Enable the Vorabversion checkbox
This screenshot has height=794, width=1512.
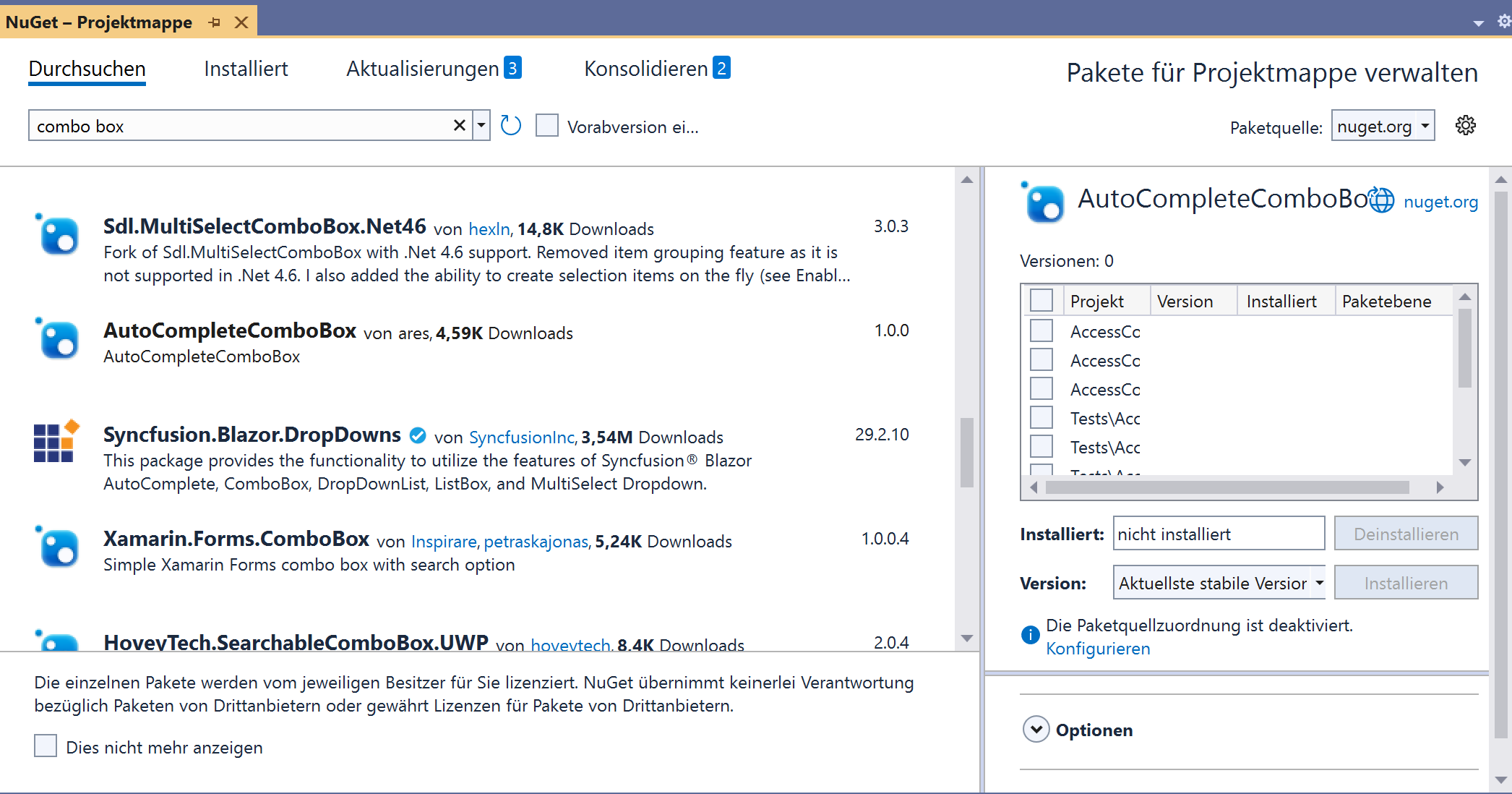(547, 126)
